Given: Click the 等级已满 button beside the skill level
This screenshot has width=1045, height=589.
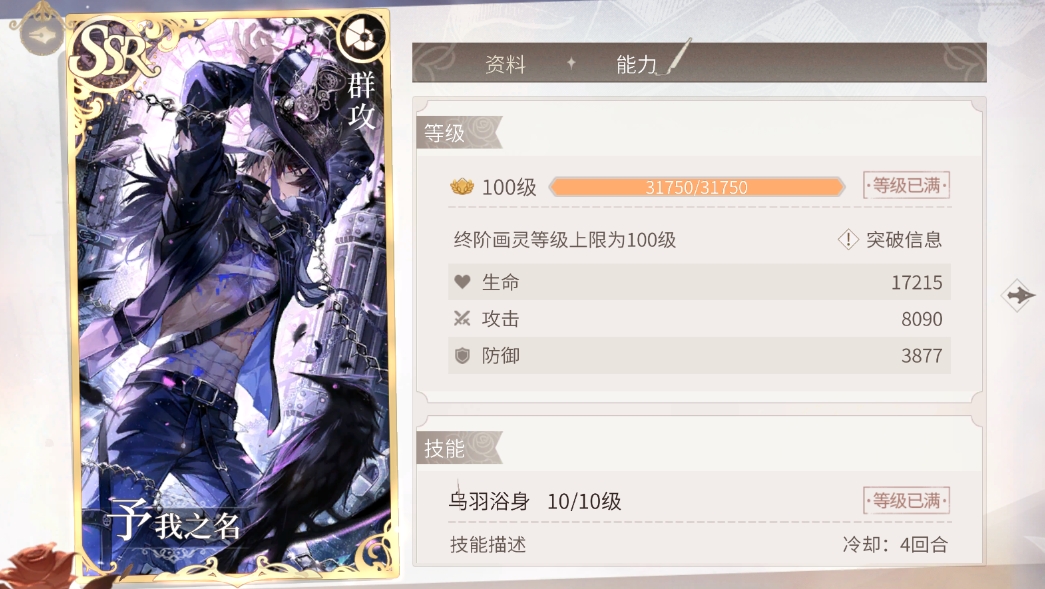Looking at the screenshot, I should 906,500.
